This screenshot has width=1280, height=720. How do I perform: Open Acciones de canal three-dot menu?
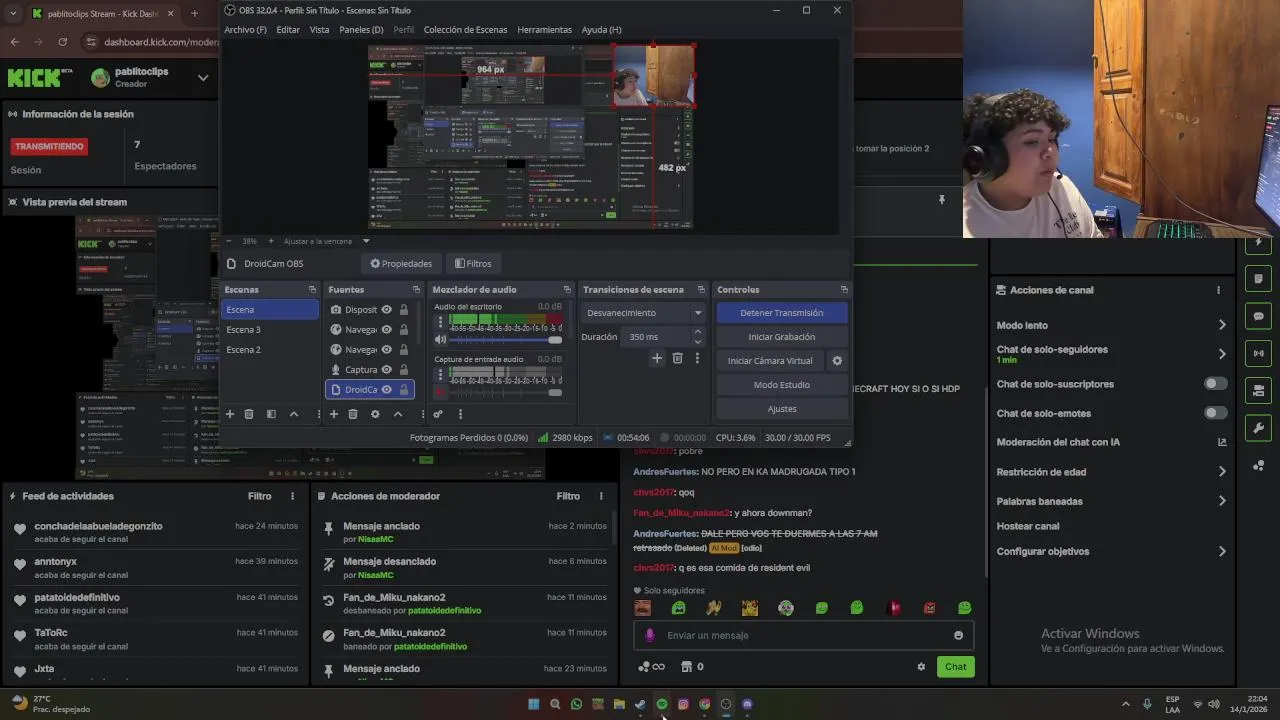pos(1218,290)
